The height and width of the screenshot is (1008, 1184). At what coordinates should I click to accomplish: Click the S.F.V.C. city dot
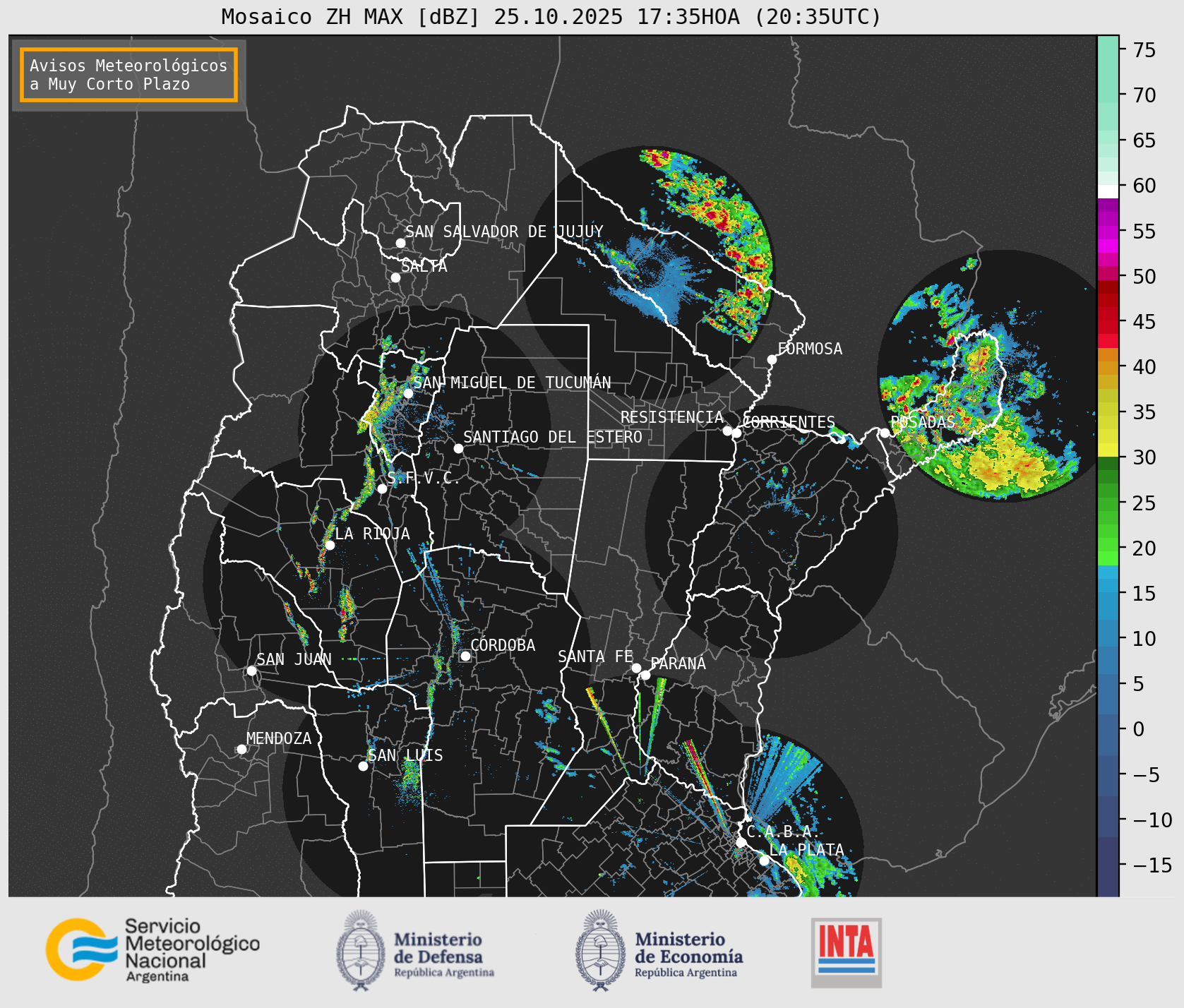pos(382,488)
